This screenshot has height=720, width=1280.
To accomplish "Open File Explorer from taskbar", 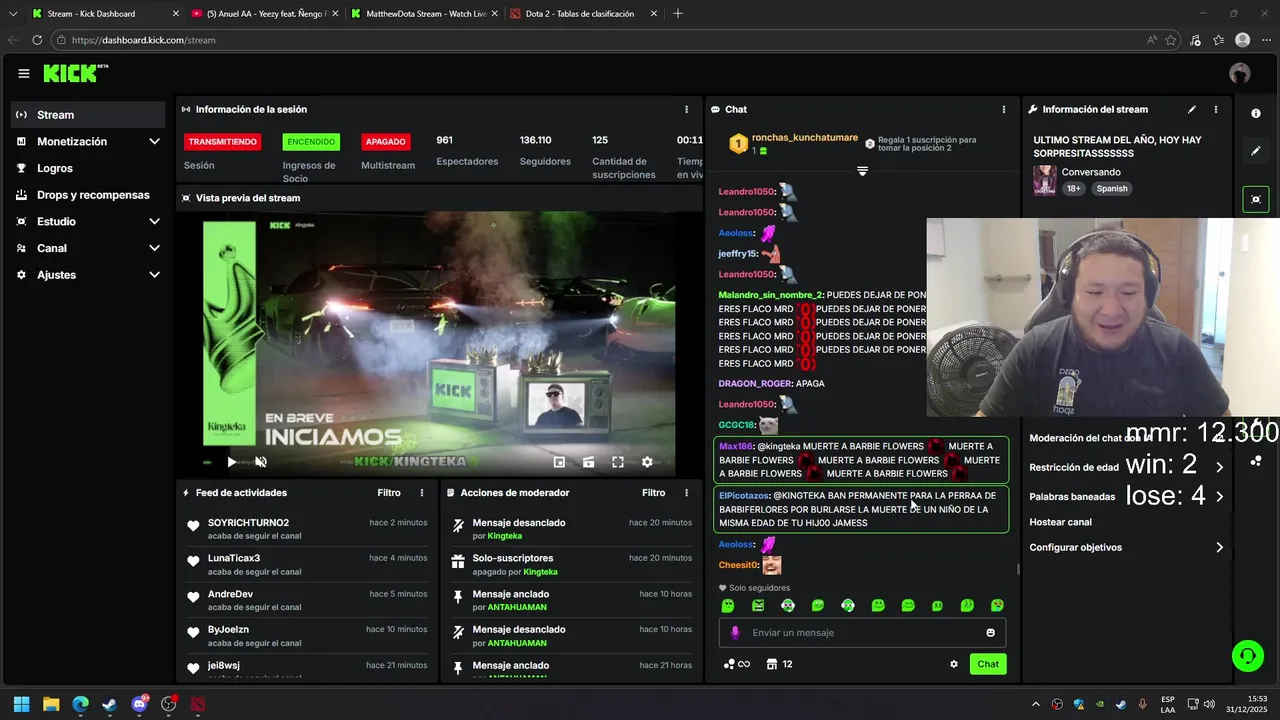I will pyautogui.click(x=51, y=704).
